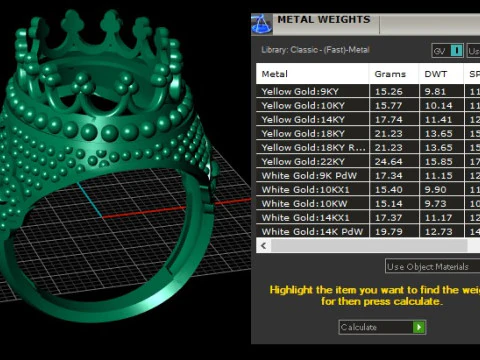The image size is (480, 360).
Task: Click the 9.81 DWT value
Action: [435, 92]
